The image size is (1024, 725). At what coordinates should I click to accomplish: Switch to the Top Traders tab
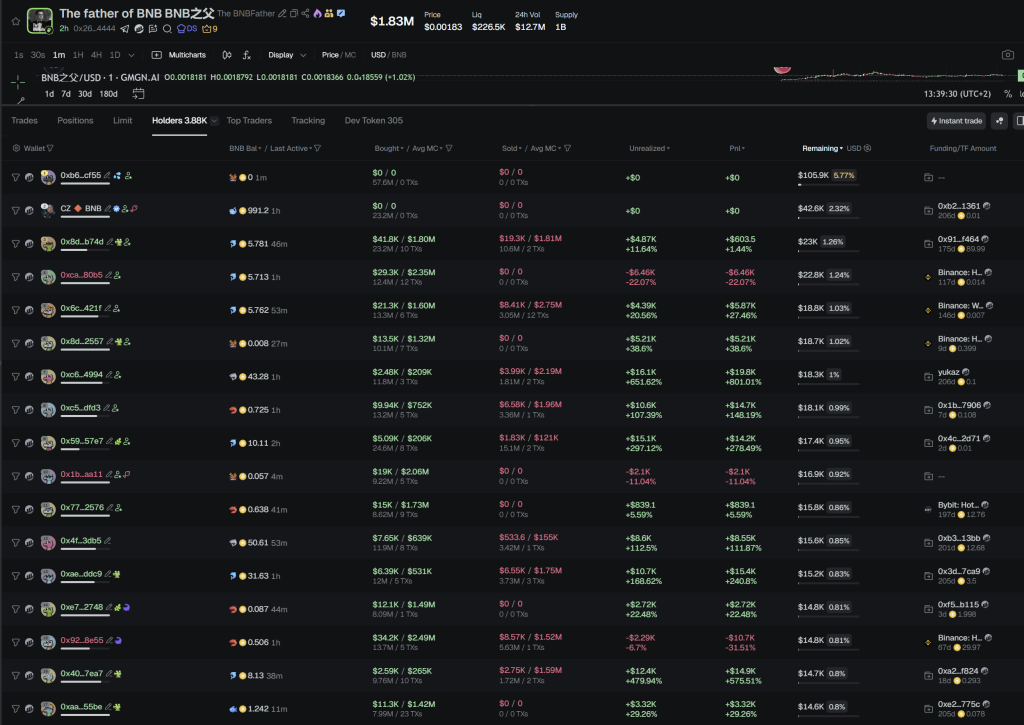(249, 121)
